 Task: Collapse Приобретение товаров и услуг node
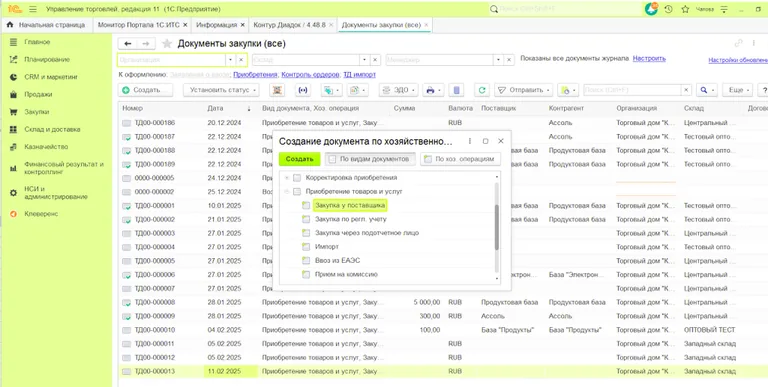point(287,192)
